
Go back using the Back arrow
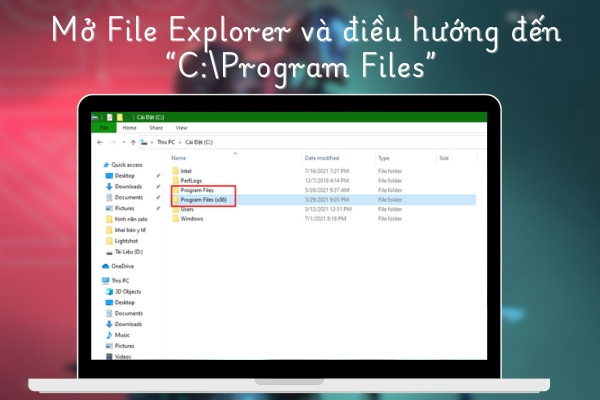(100, 142)
